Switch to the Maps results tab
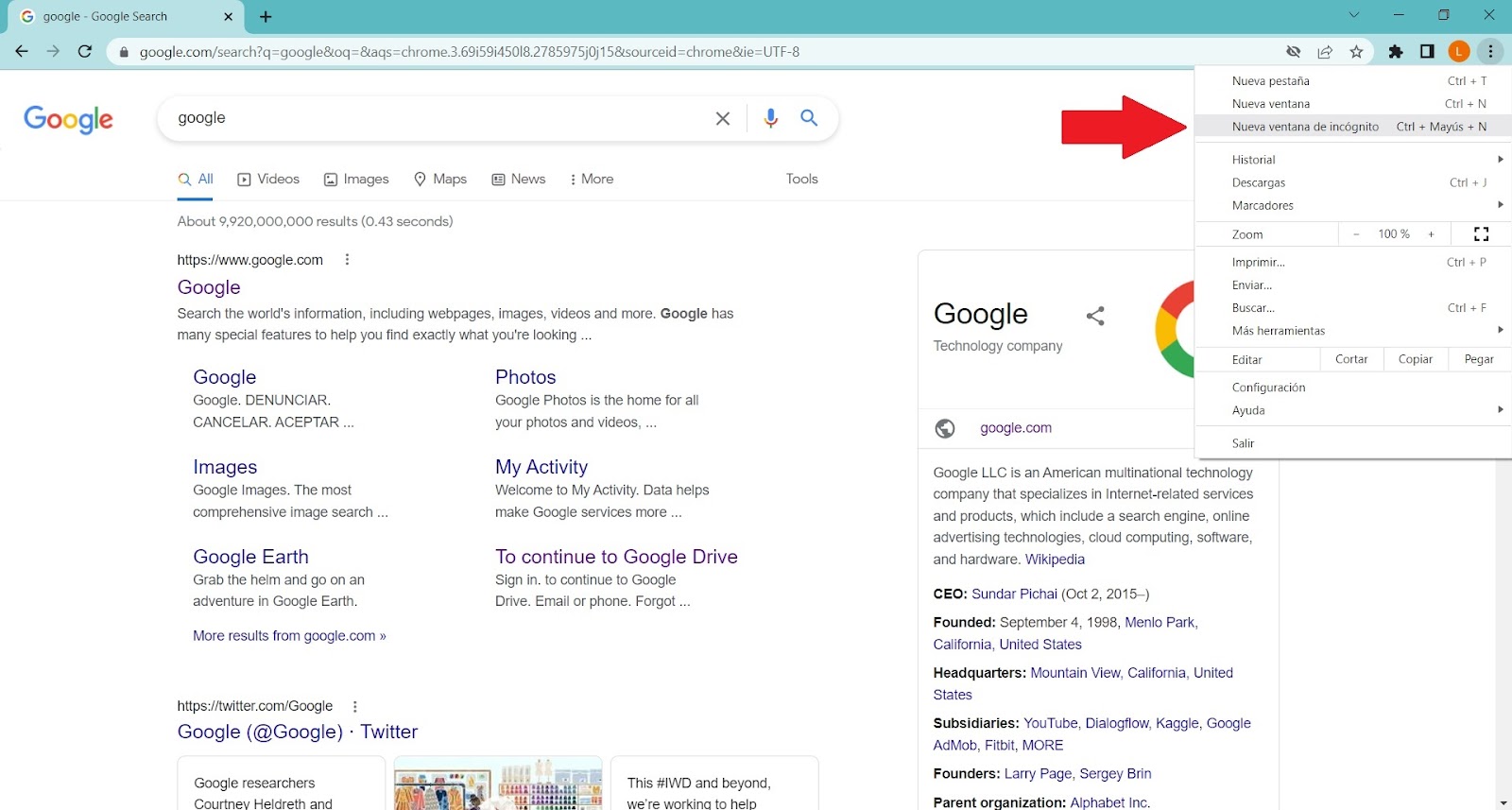This screenshot has width=1512, height=810. [440, 180]
